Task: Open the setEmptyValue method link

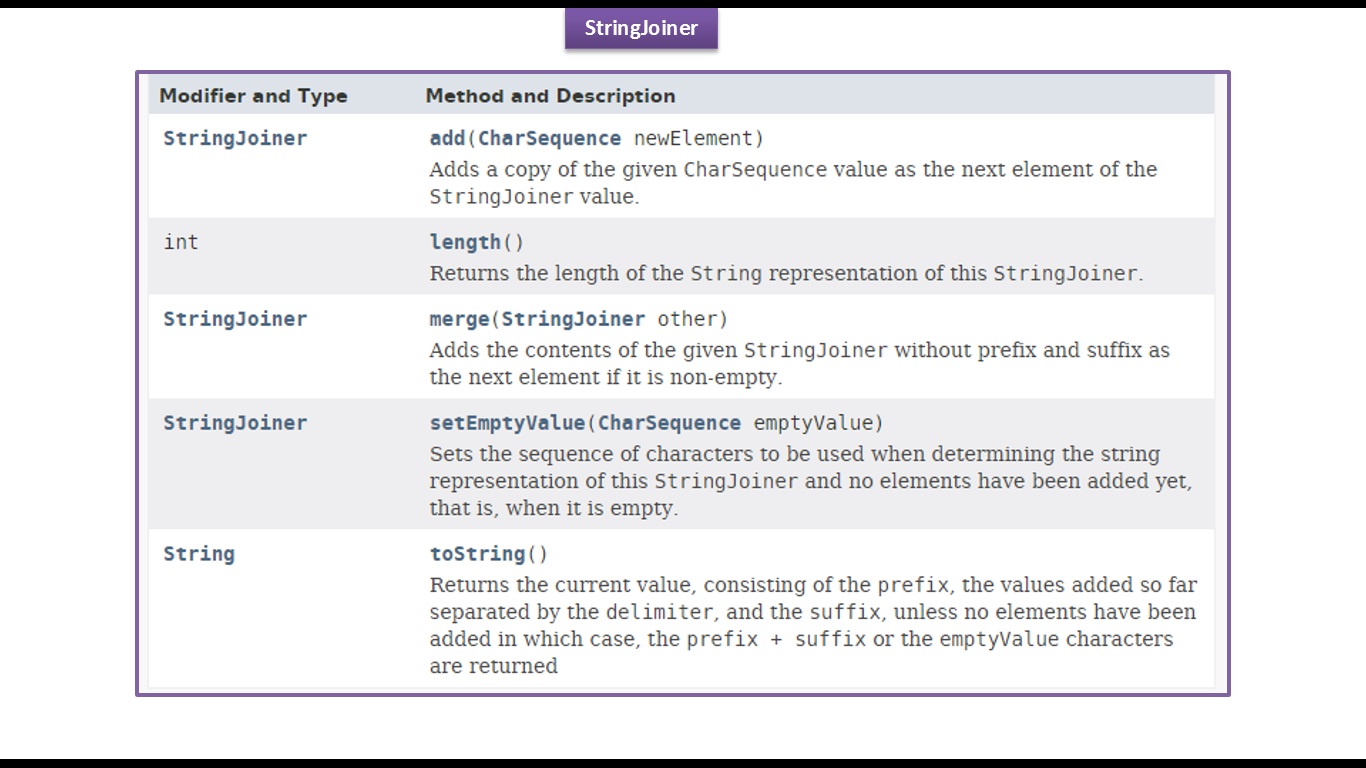Action: (x=507, y=422)
